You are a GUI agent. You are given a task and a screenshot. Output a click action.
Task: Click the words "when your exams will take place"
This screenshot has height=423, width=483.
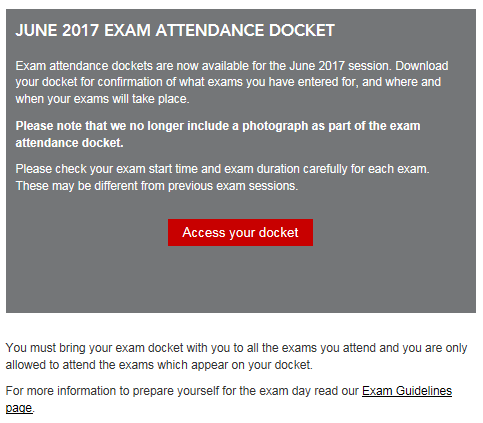tap(102, 99)
